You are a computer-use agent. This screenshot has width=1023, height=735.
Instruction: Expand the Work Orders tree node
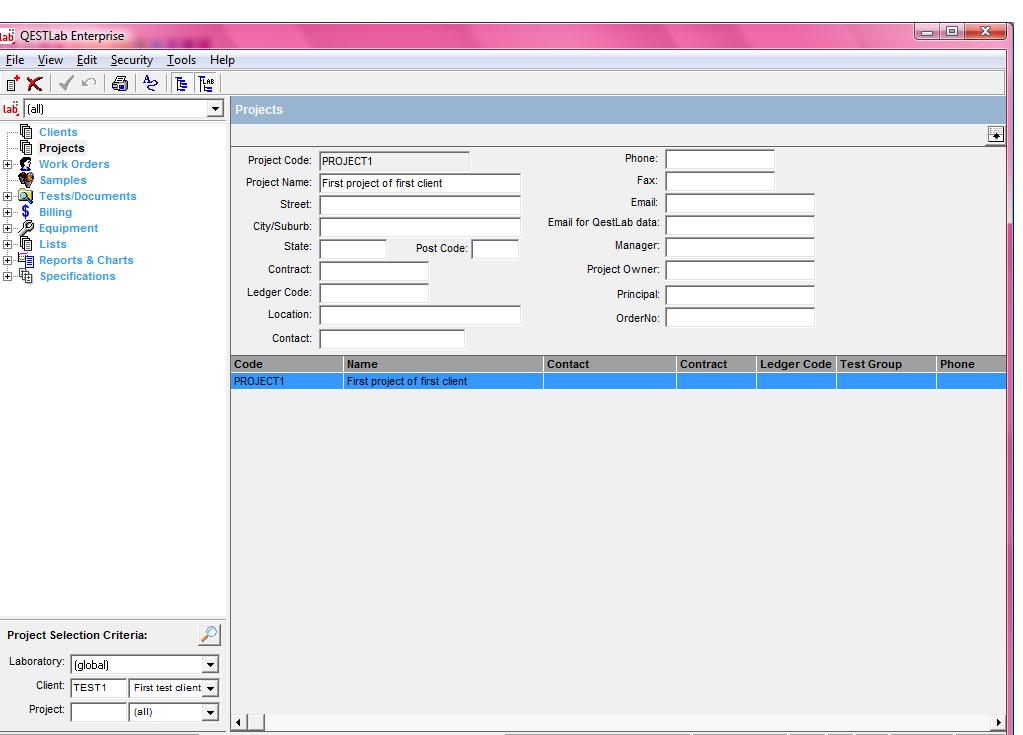click(8, 164)
